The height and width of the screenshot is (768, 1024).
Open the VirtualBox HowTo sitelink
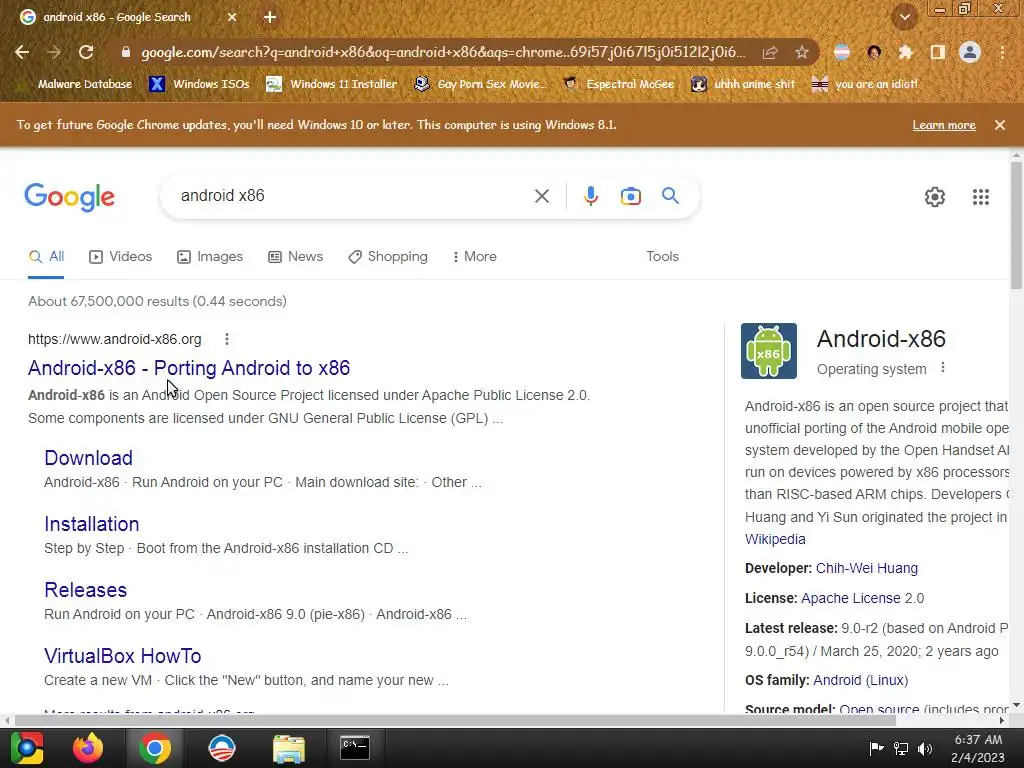[123, 656]
